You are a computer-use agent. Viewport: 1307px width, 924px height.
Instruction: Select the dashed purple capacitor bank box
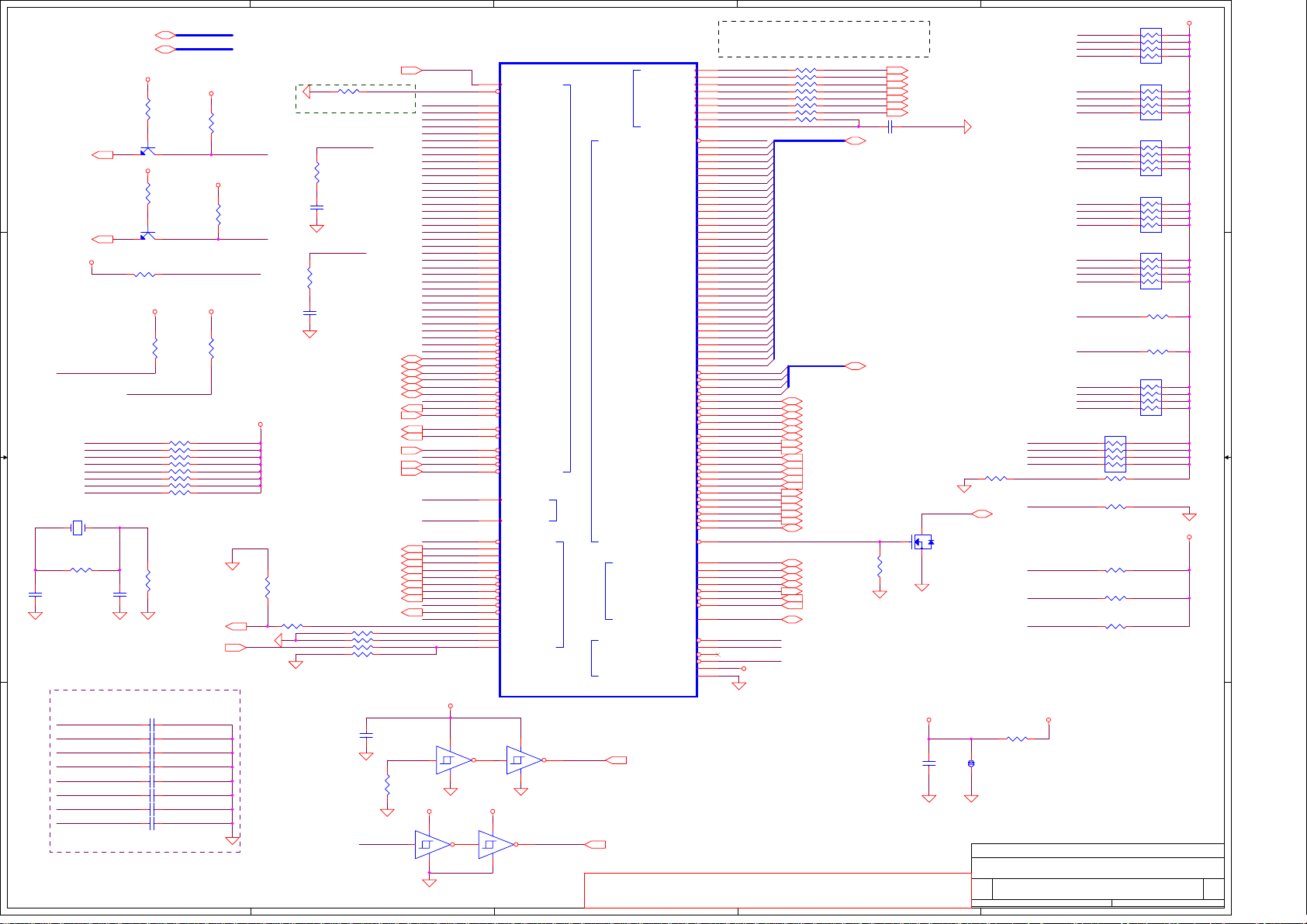(145, 771)
